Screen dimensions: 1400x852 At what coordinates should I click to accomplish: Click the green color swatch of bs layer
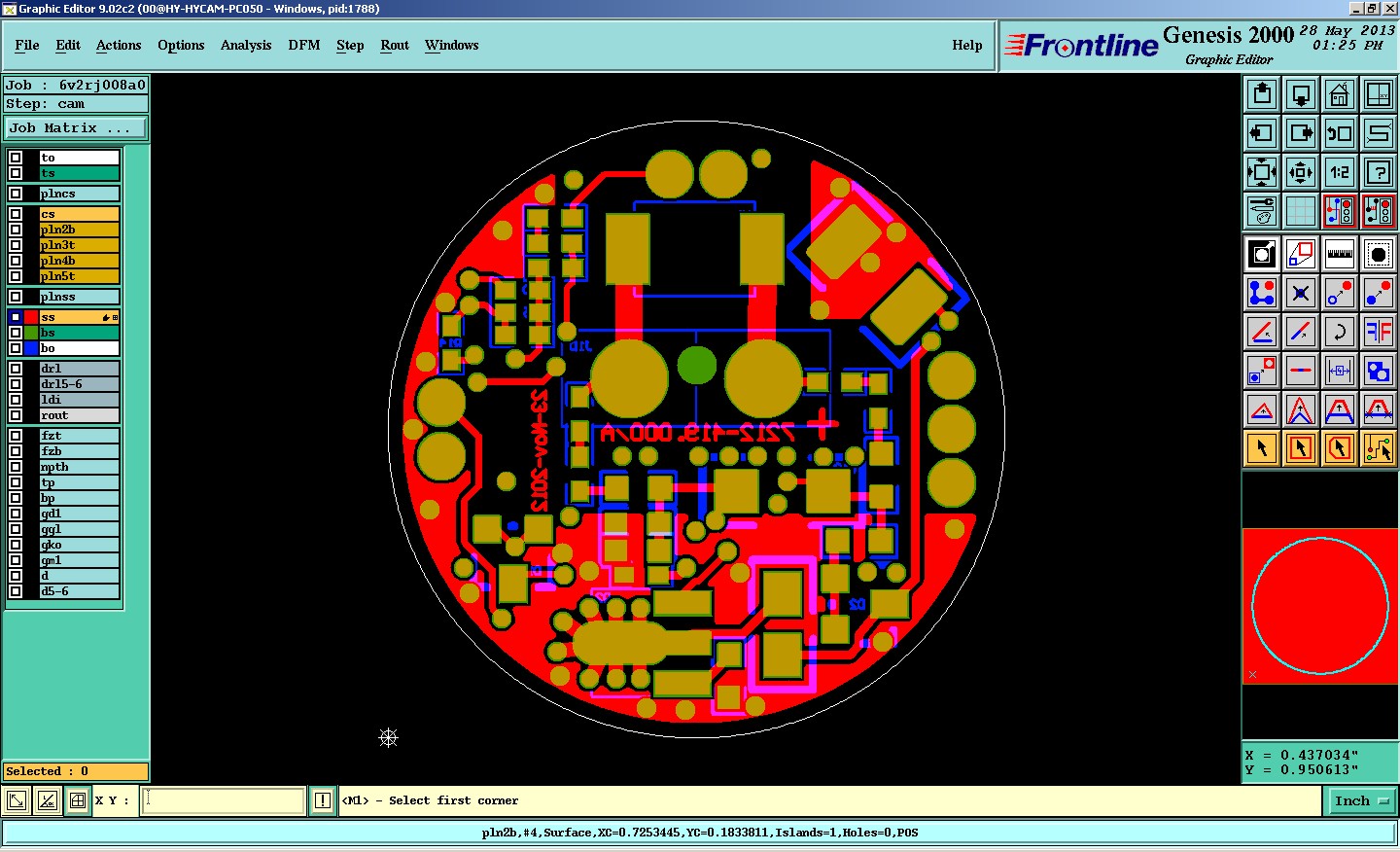(31, 333)
